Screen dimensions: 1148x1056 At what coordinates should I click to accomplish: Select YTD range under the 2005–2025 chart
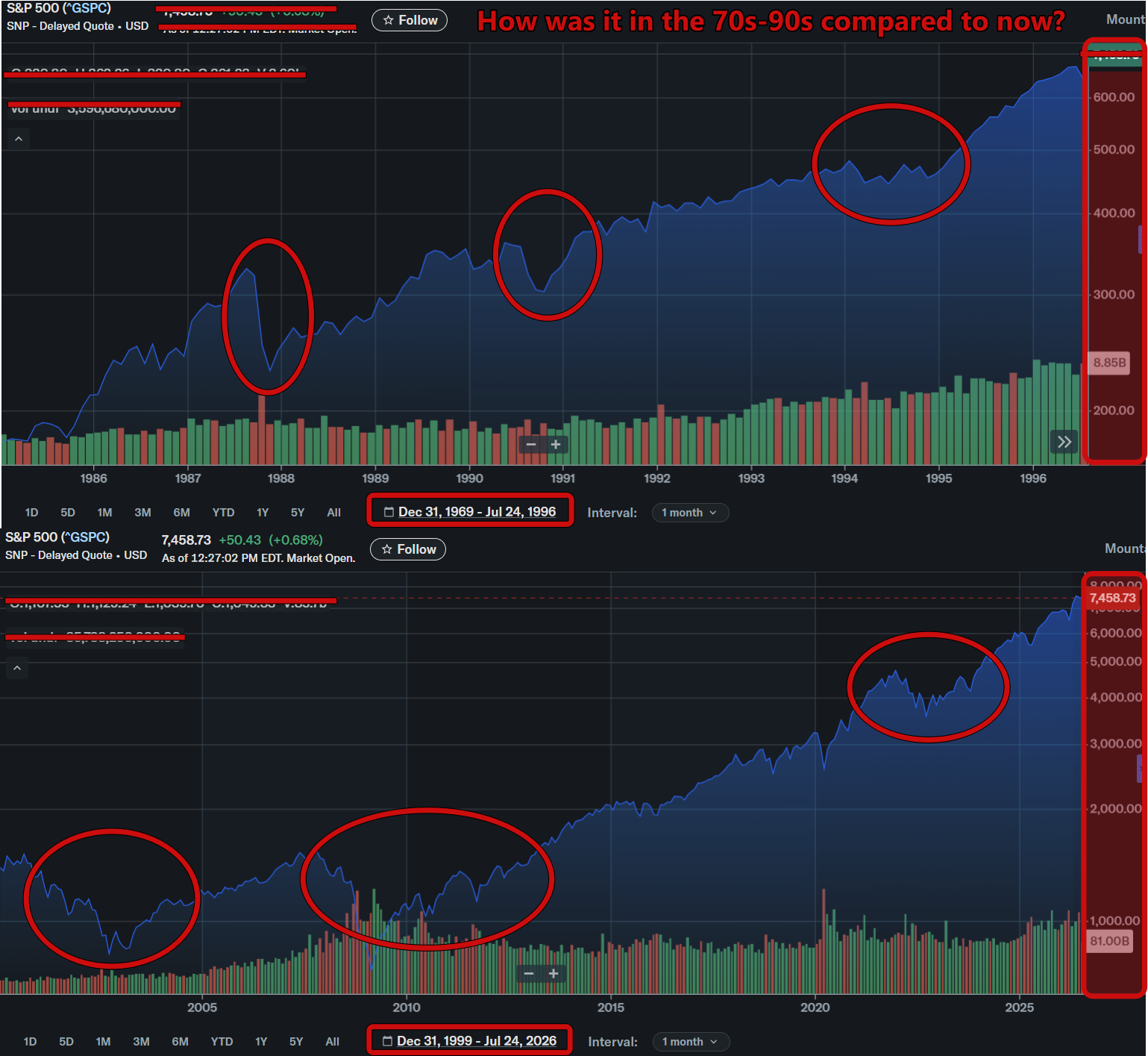point(222,1042)
